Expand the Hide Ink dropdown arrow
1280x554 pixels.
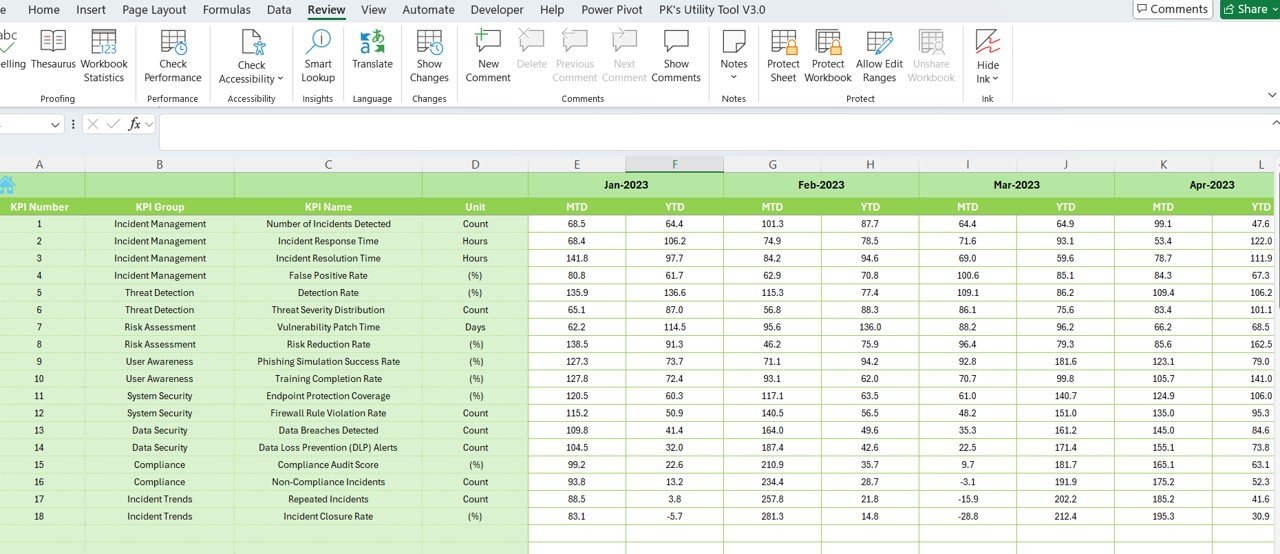pos(996,79)
